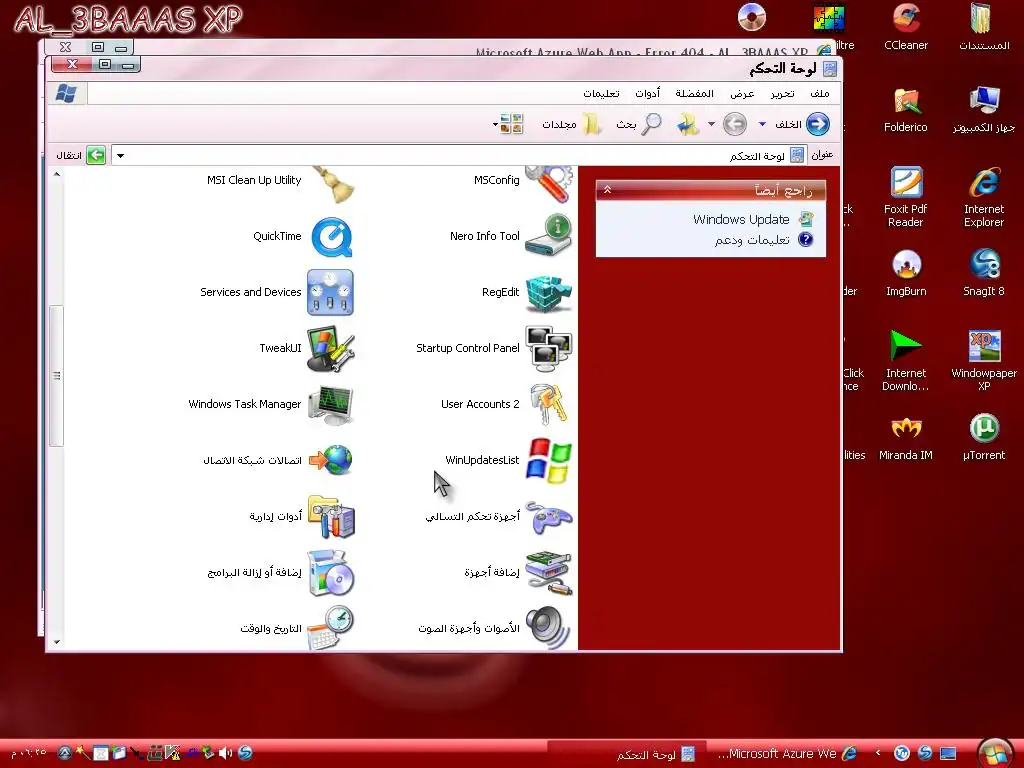Click the scrollbar up arrow
Screen dimensions: 1024x768
click(57, 174)
